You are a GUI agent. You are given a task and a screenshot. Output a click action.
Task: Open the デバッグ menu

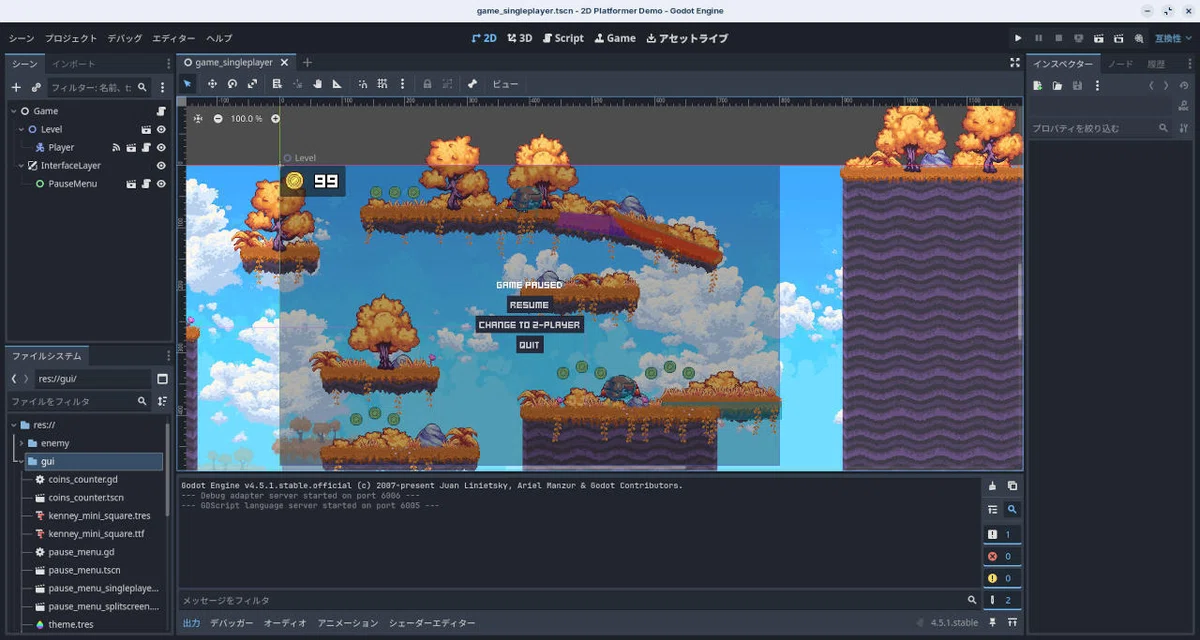pyautogui.click(x=125, y=38)
